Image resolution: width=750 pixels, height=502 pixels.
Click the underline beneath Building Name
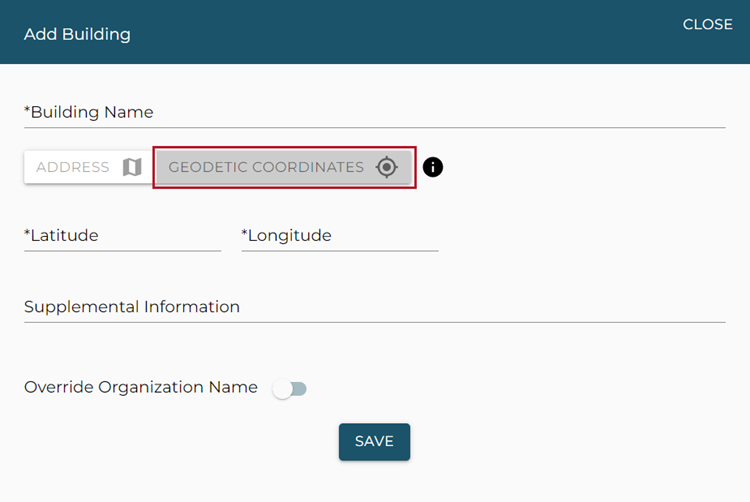point(374,127)
